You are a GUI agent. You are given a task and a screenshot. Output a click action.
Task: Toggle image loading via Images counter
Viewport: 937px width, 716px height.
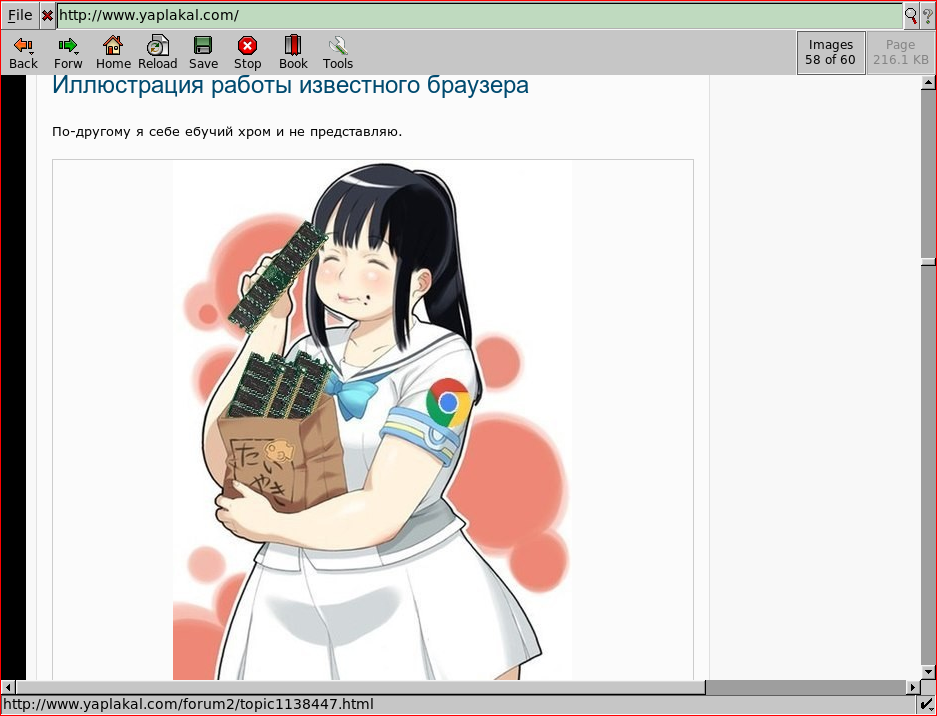[x=831, y=53]
